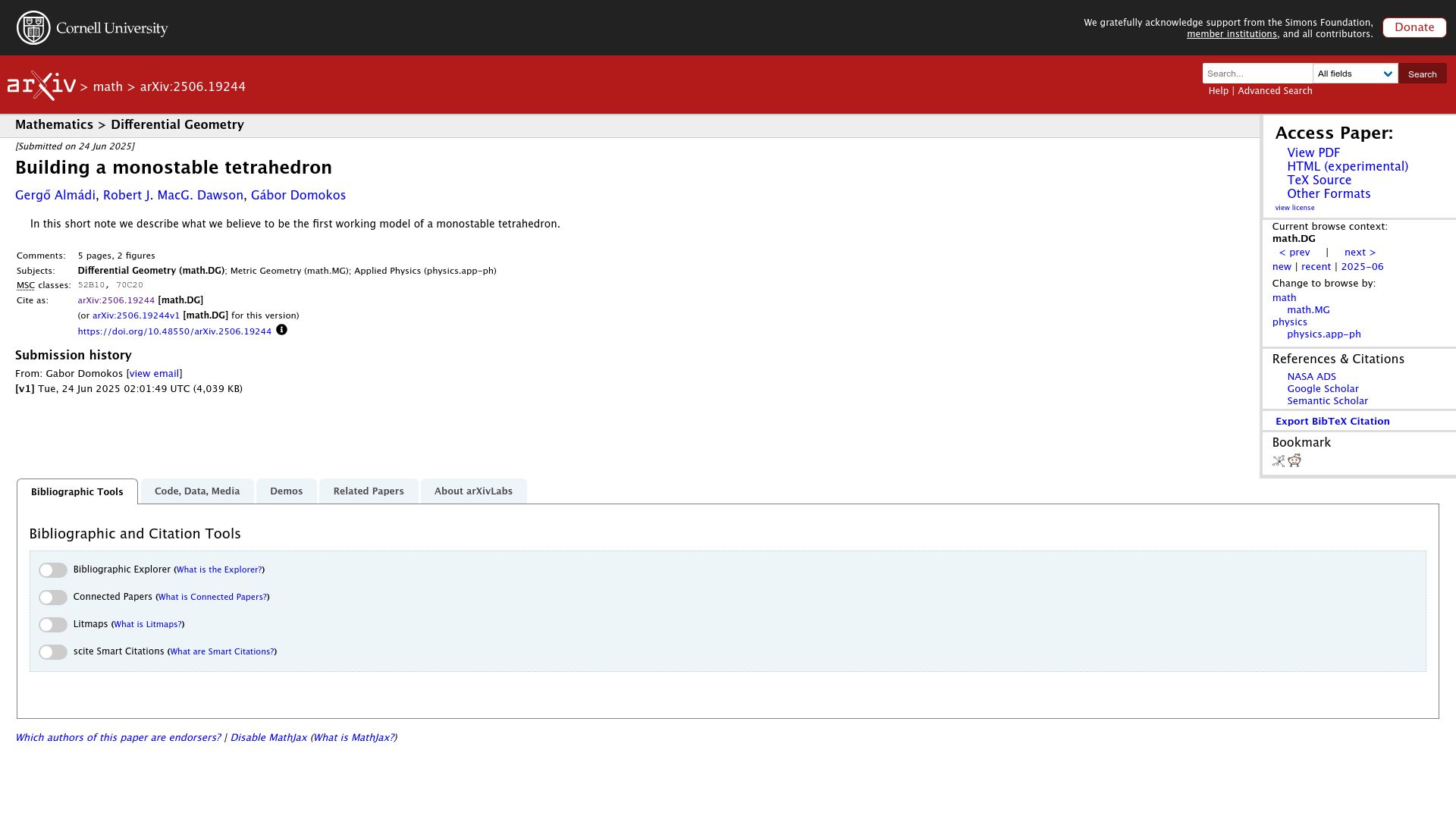Click the Search button
Screen dimensions: 1456x819
[1422, 74]
